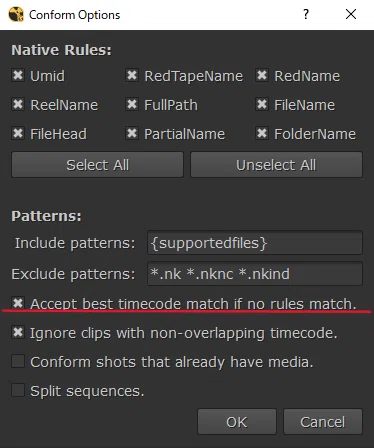Click the Nuke application icon in title bar
The height and width of the screenshot is (448, 374).
coord(16,14)
